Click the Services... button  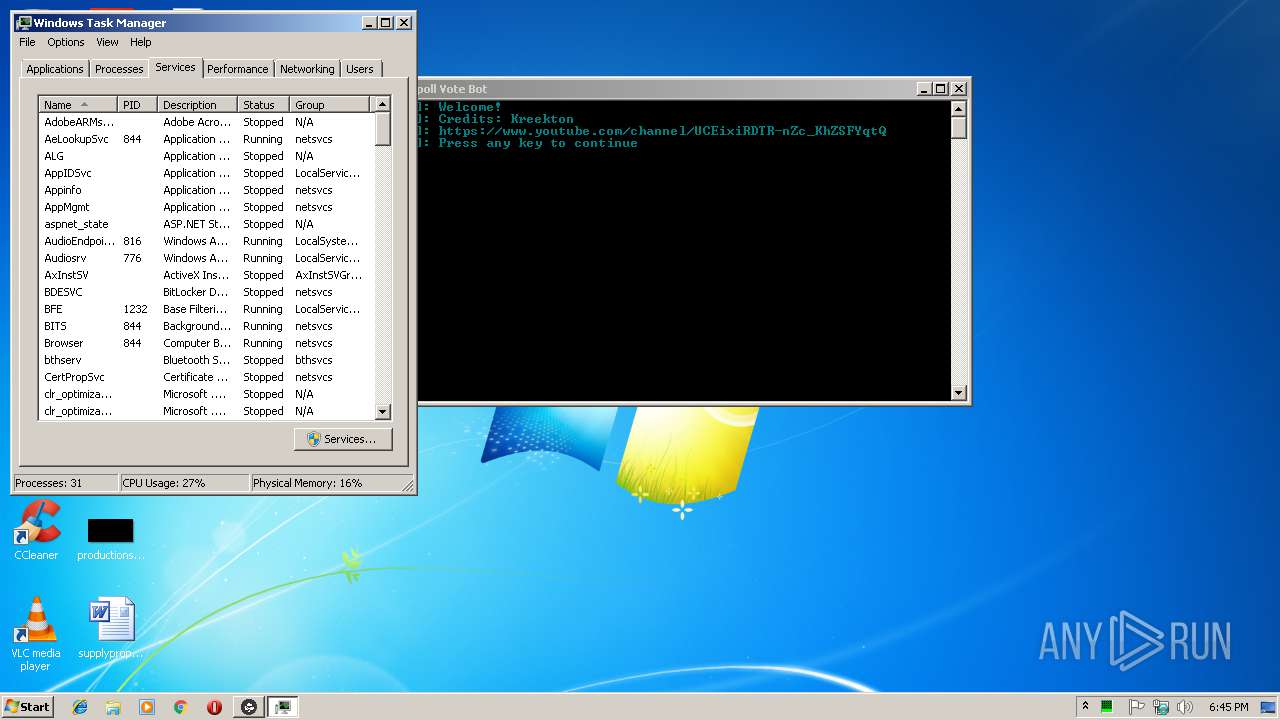(x=343, y=439)
